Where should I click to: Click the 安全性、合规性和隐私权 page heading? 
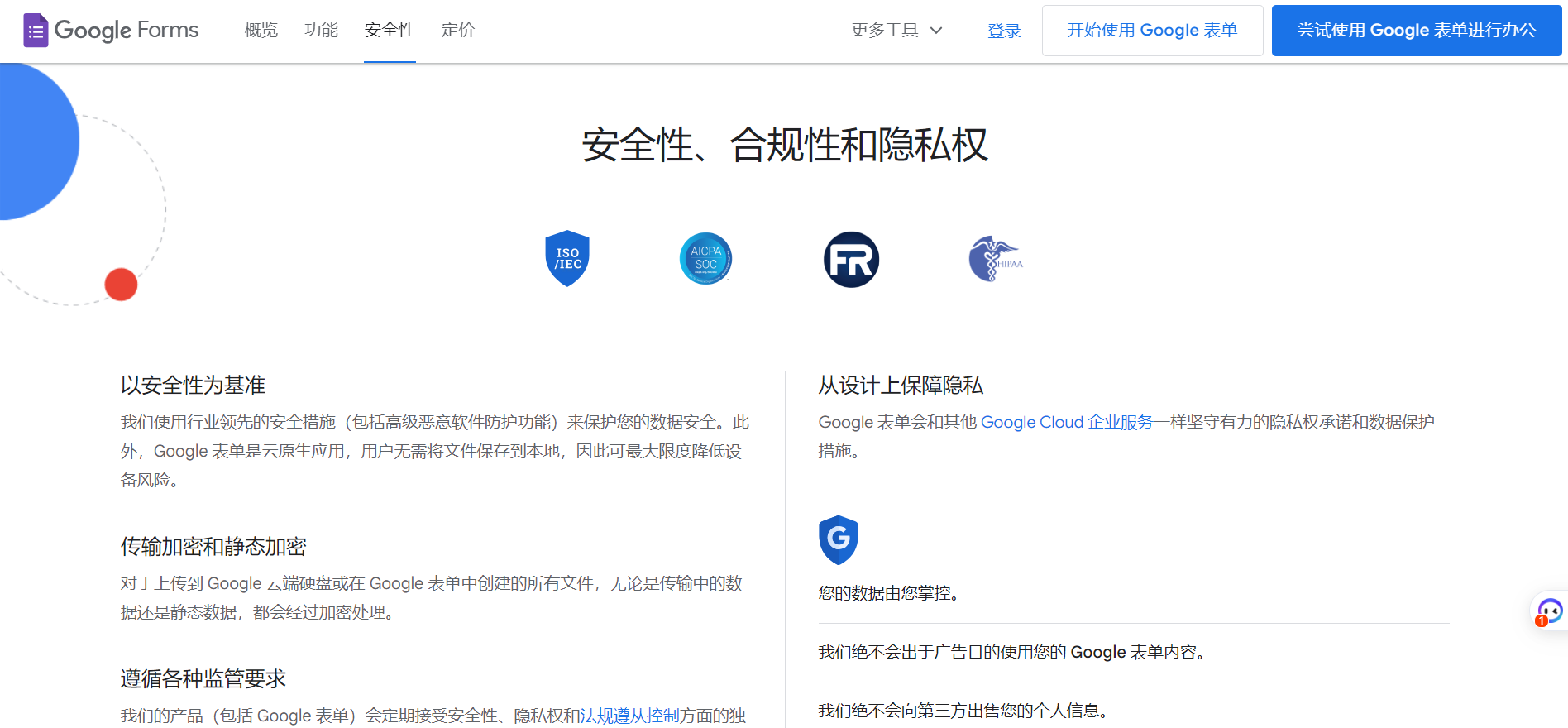pos(785,146)
